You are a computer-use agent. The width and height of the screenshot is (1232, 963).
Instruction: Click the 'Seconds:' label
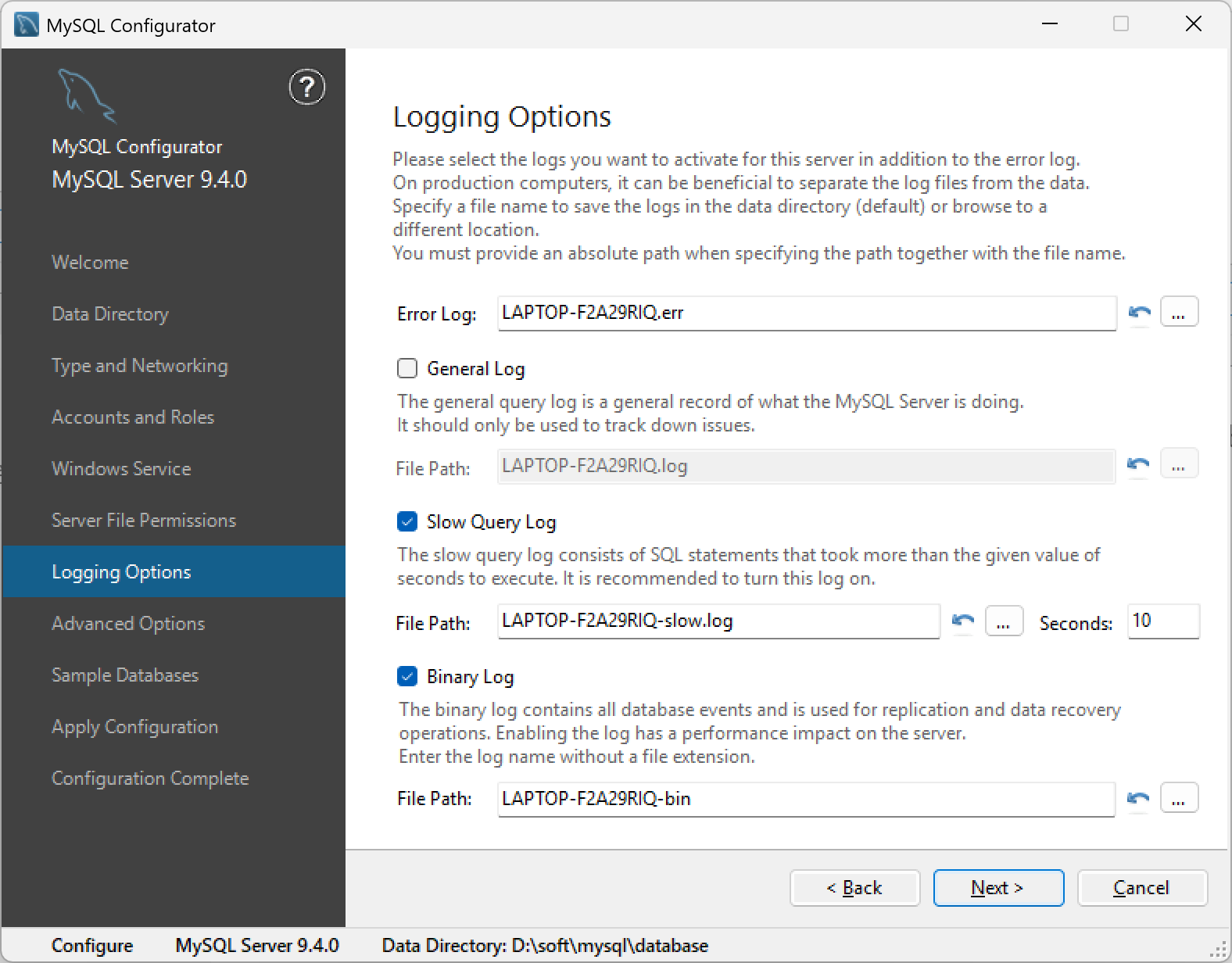pyautogui.click(x=1076, y=624)
